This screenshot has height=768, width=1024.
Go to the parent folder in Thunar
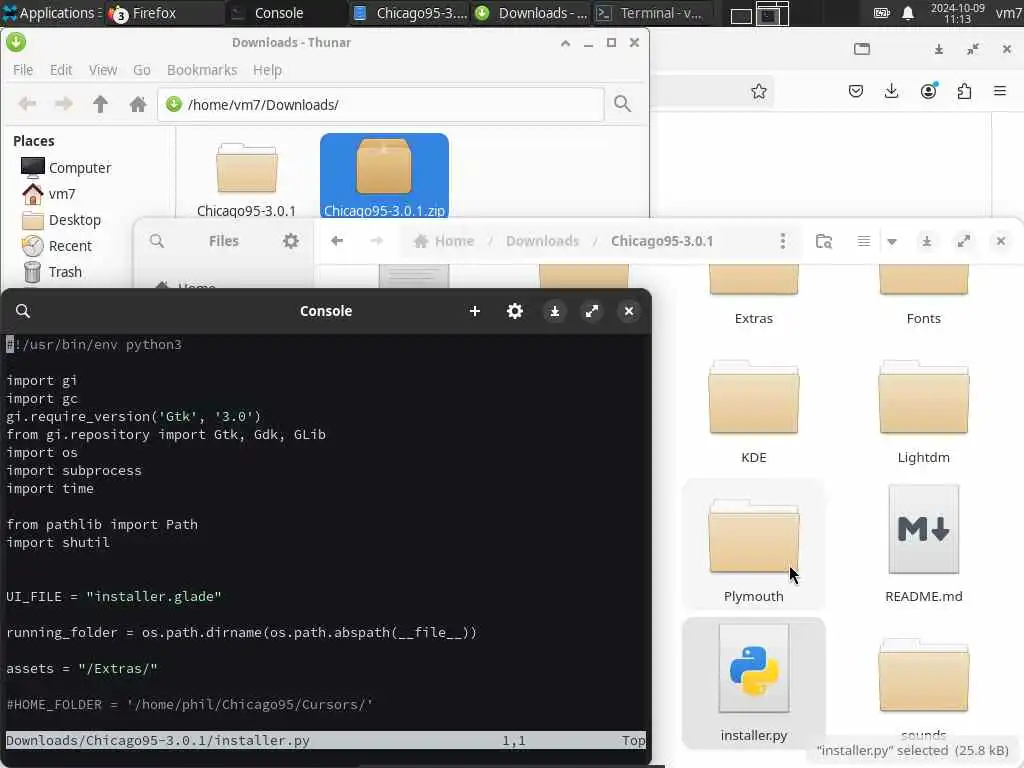100,104
